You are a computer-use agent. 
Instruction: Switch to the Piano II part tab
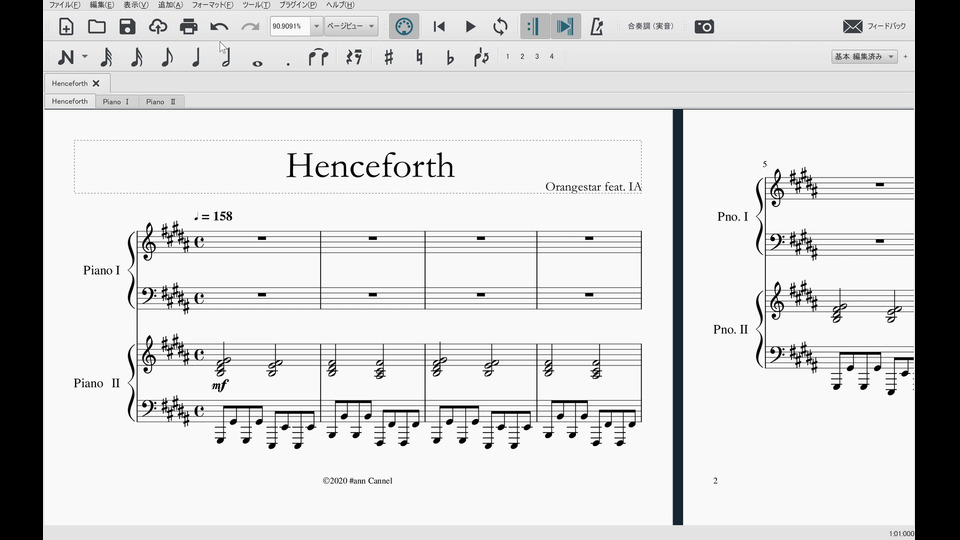pos(161,102)
